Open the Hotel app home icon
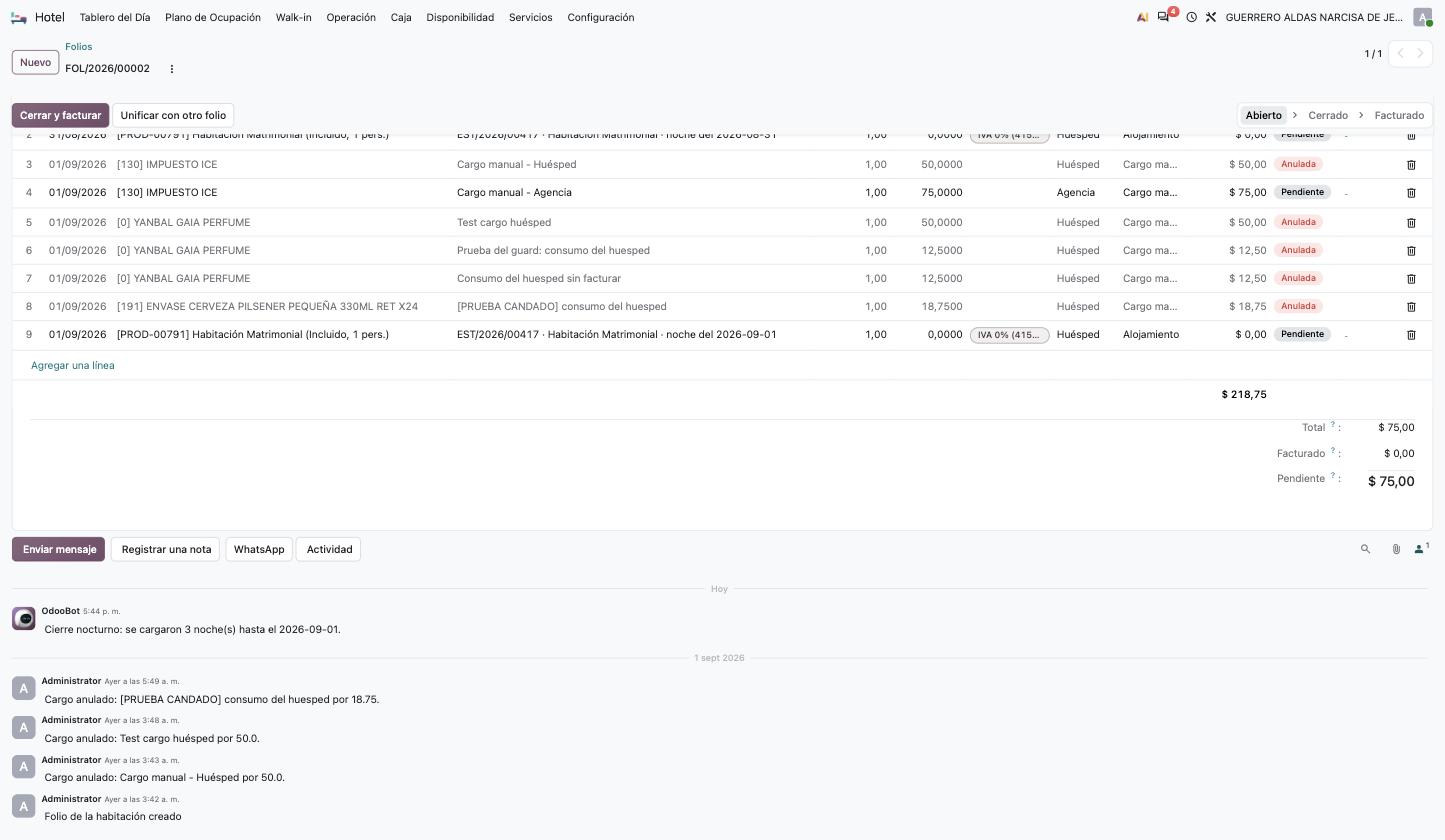The height and width of the screenshot is (840, 1445). pyautogui.click(x=18, y=17)
